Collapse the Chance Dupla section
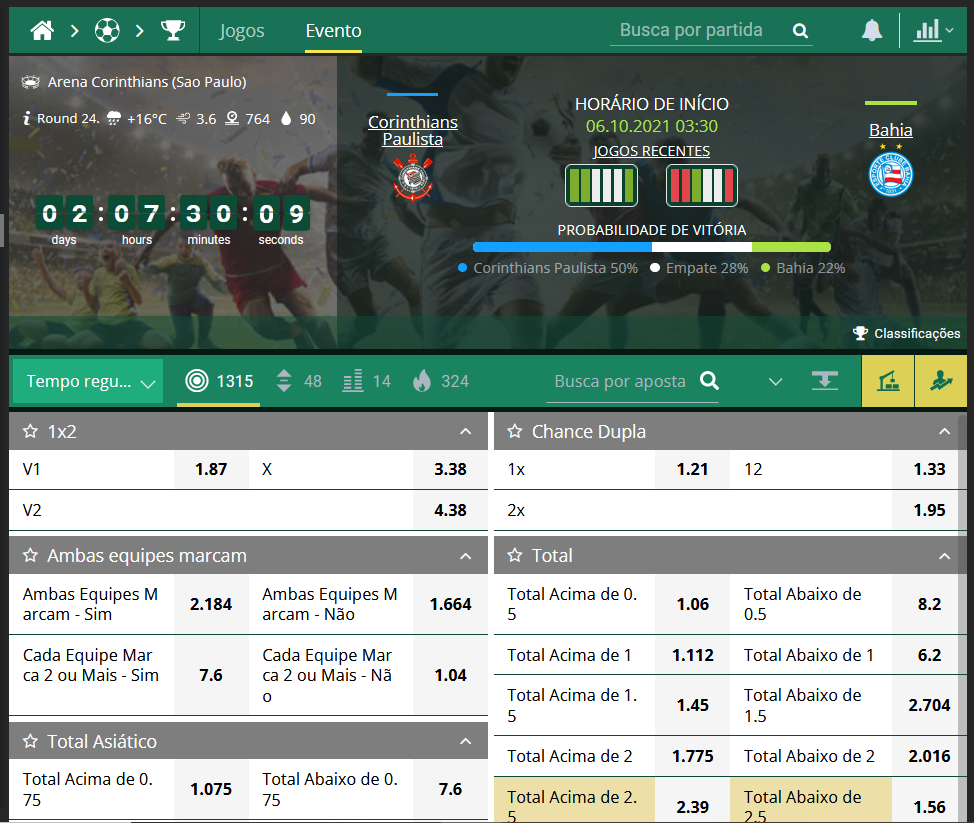 (x=944, y=431)
